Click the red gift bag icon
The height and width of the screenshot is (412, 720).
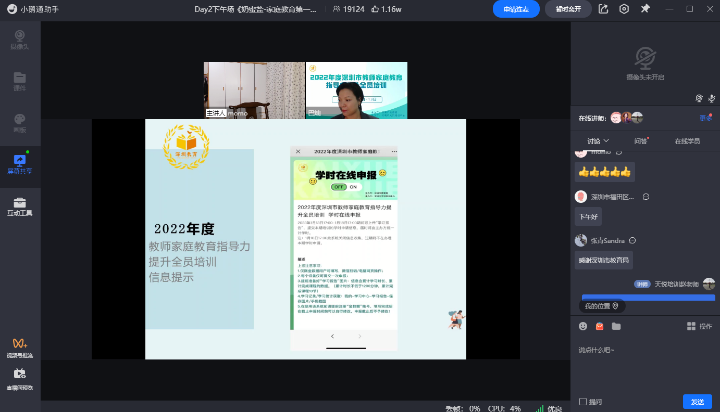tap(599, 326)
